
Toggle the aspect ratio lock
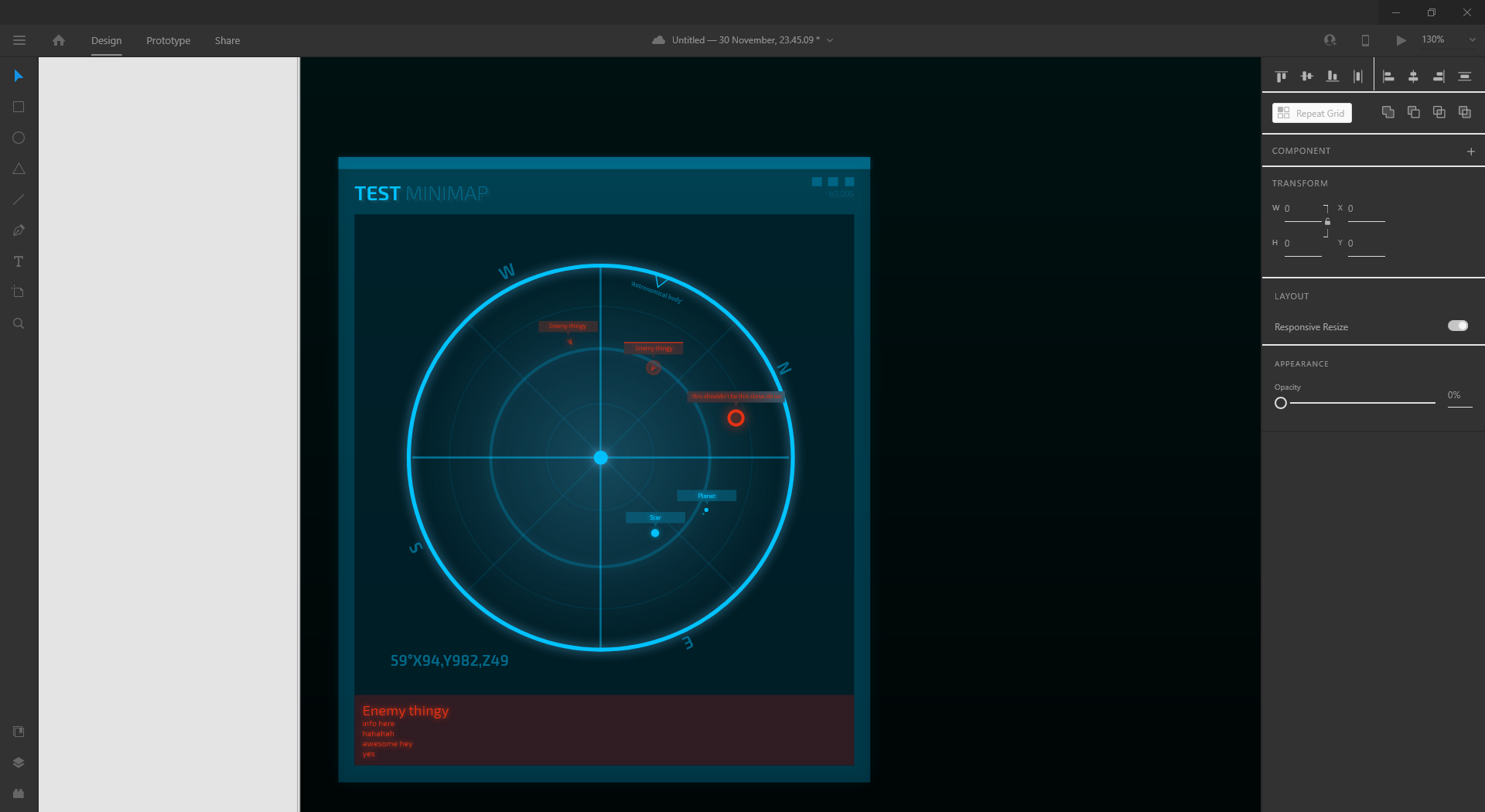[1327, 222]
